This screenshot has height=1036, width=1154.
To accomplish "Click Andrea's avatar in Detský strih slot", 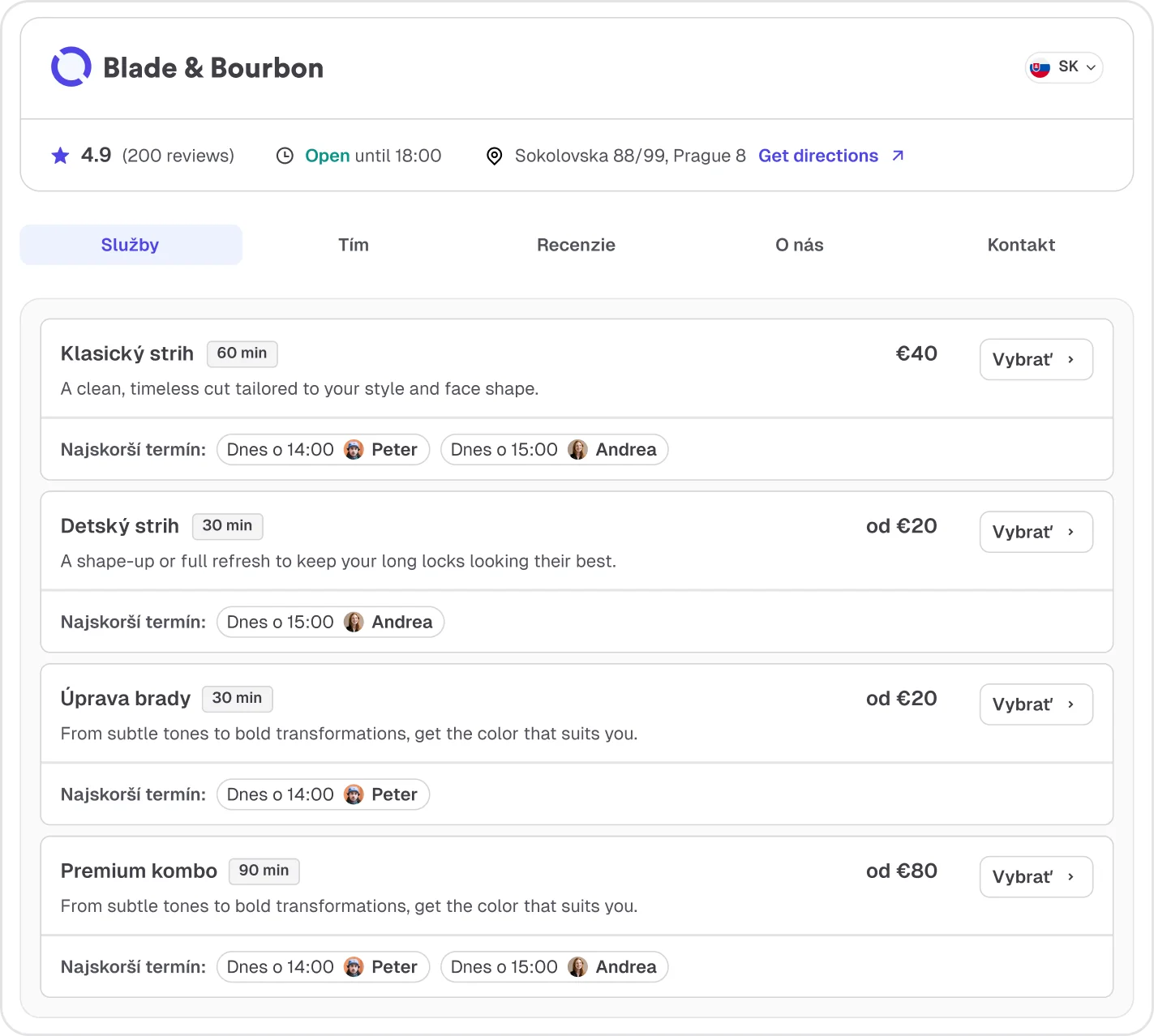I will click(354, 622).
